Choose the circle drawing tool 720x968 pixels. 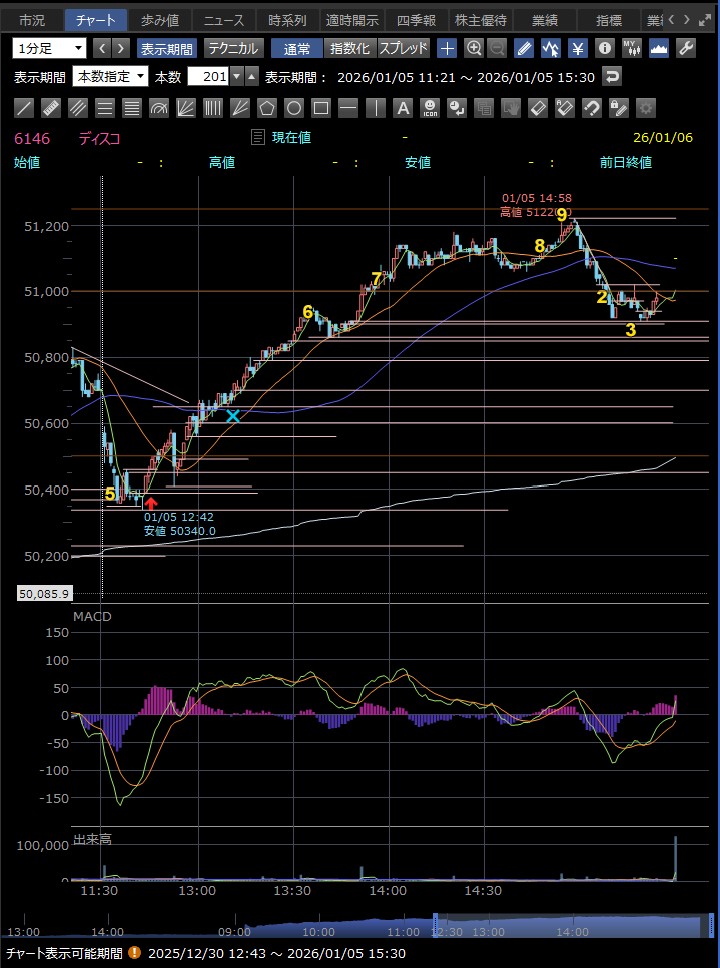(x=294, y=108)
